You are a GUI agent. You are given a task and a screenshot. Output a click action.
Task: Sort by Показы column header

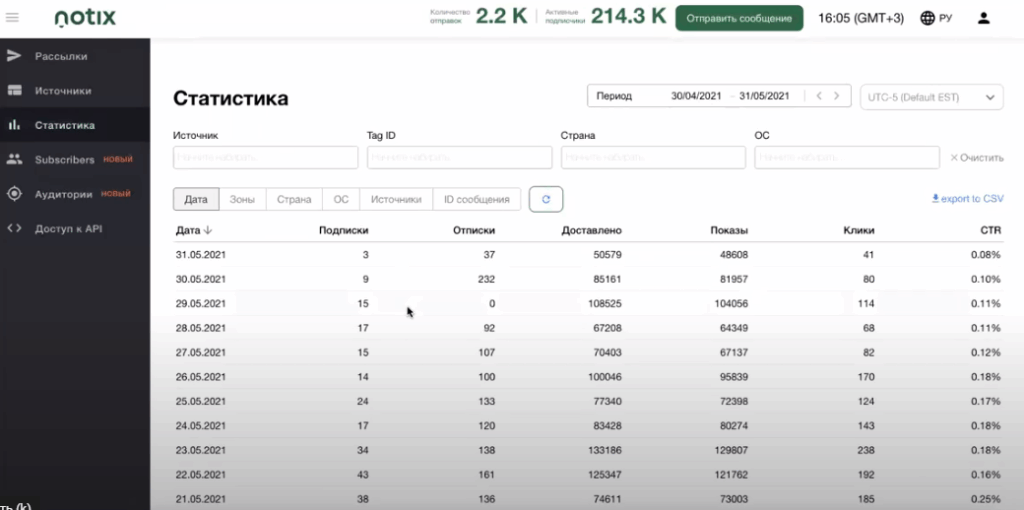(729, 230)
